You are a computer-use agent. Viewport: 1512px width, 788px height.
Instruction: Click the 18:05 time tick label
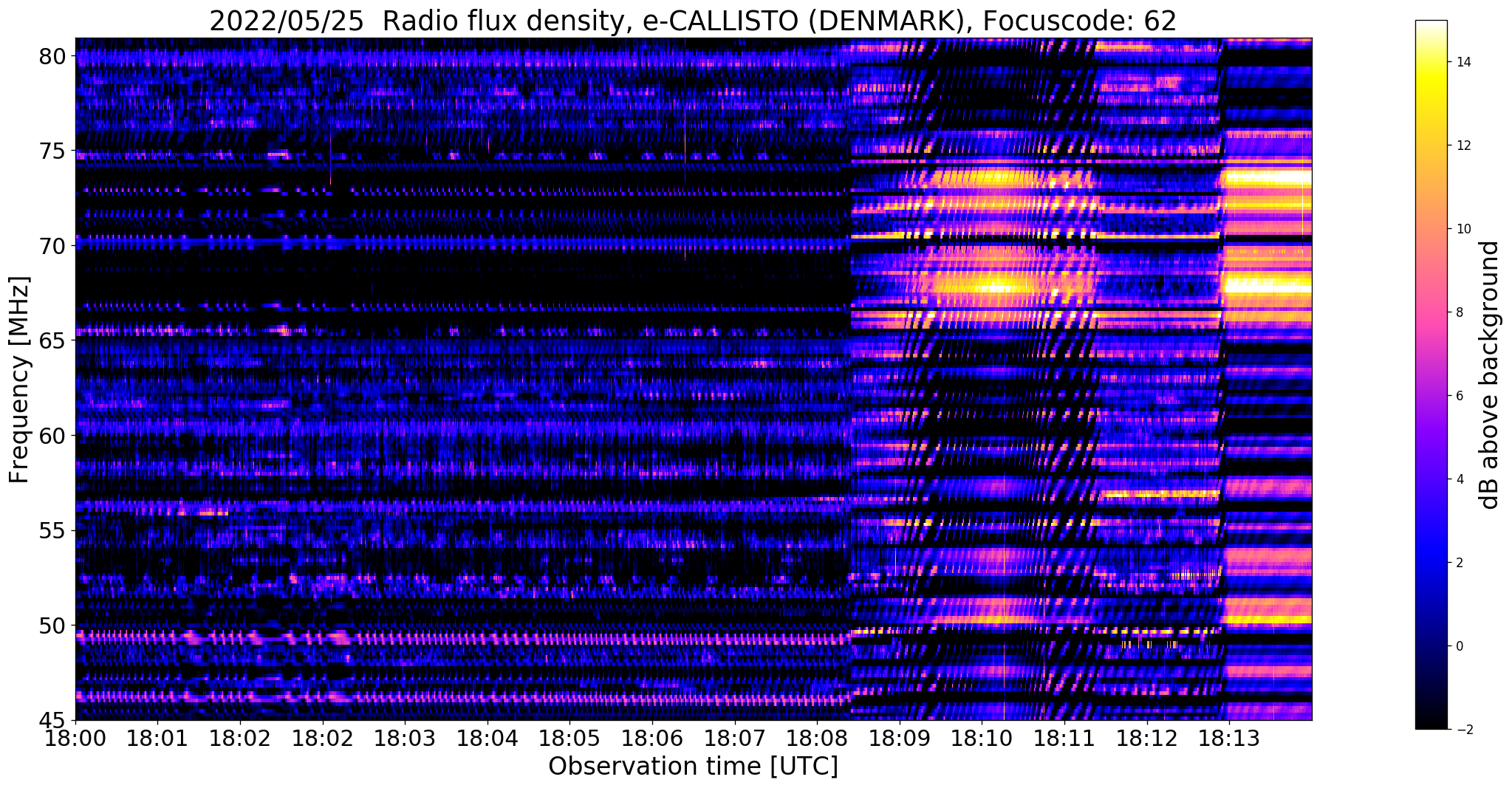(x=569, y=738)
